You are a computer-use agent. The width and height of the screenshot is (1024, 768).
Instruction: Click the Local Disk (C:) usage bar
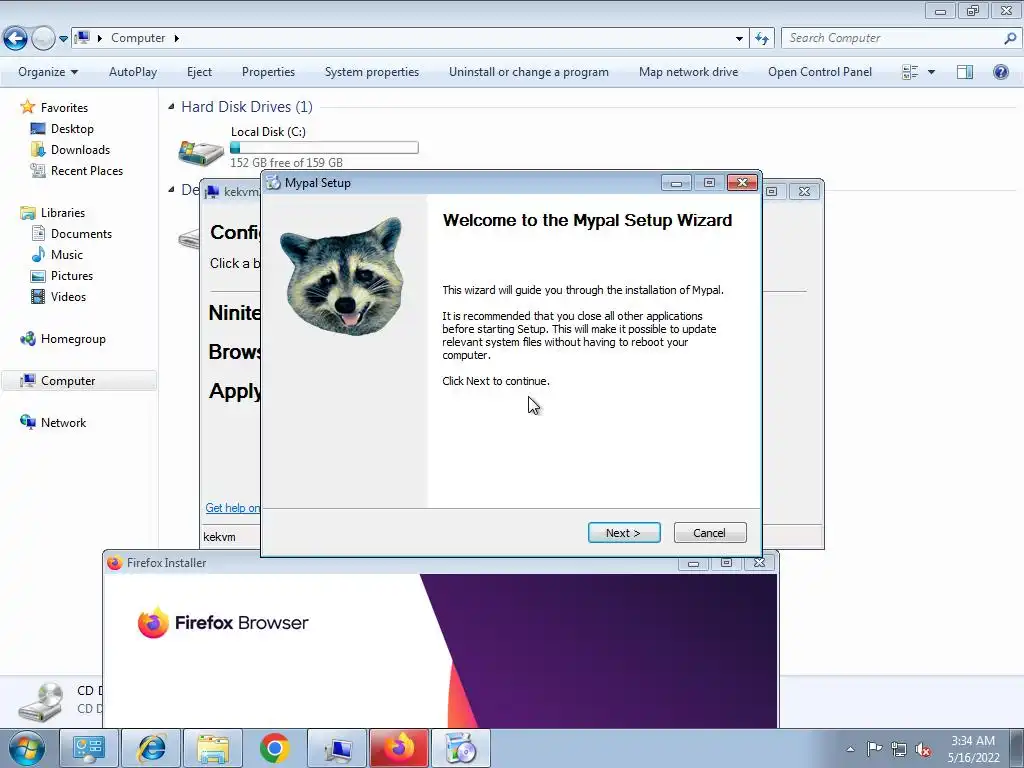click(x=324, y=148)
